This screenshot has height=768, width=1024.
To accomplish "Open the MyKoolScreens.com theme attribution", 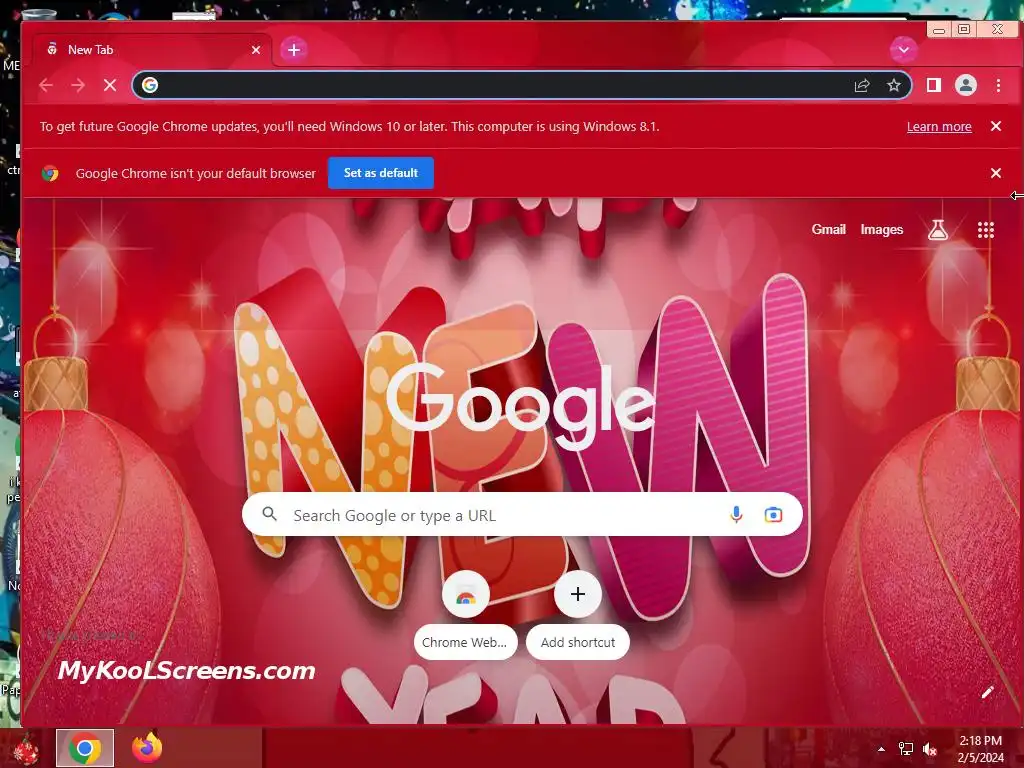I will 186,671.
